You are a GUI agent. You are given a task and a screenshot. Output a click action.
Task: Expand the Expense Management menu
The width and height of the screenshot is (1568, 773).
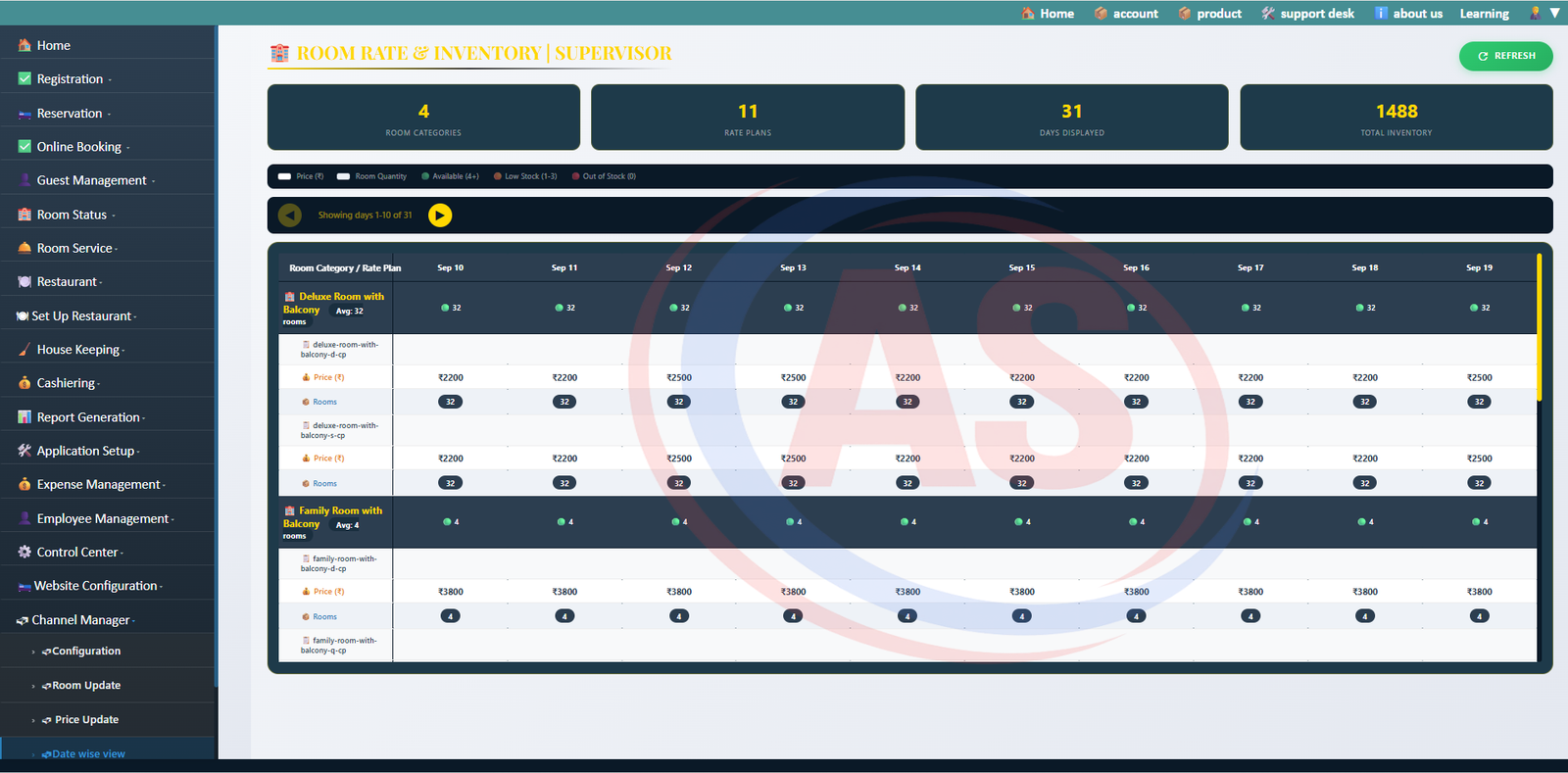point(108,484)
